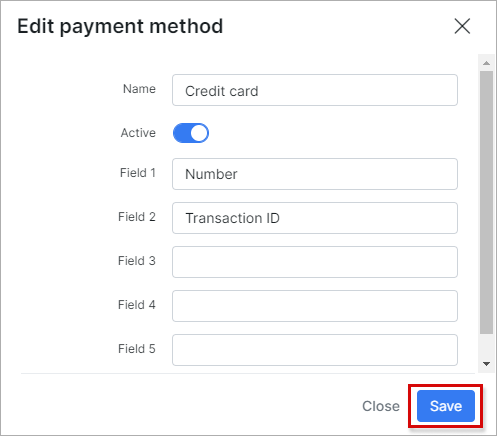Focus the empty Field 4 text box
Screen dimensions: 497x436
315,306
